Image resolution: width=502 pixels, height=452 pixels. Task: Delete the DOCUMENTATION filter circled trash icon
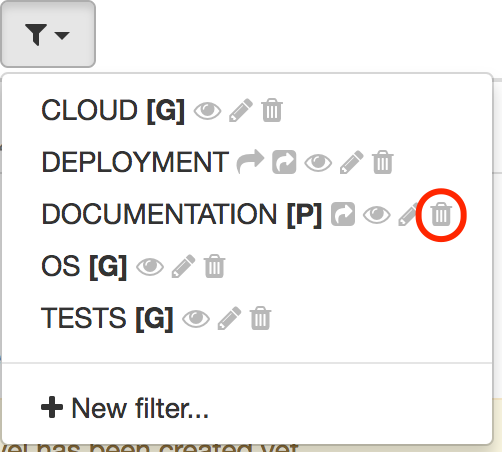tap(441, 214)
